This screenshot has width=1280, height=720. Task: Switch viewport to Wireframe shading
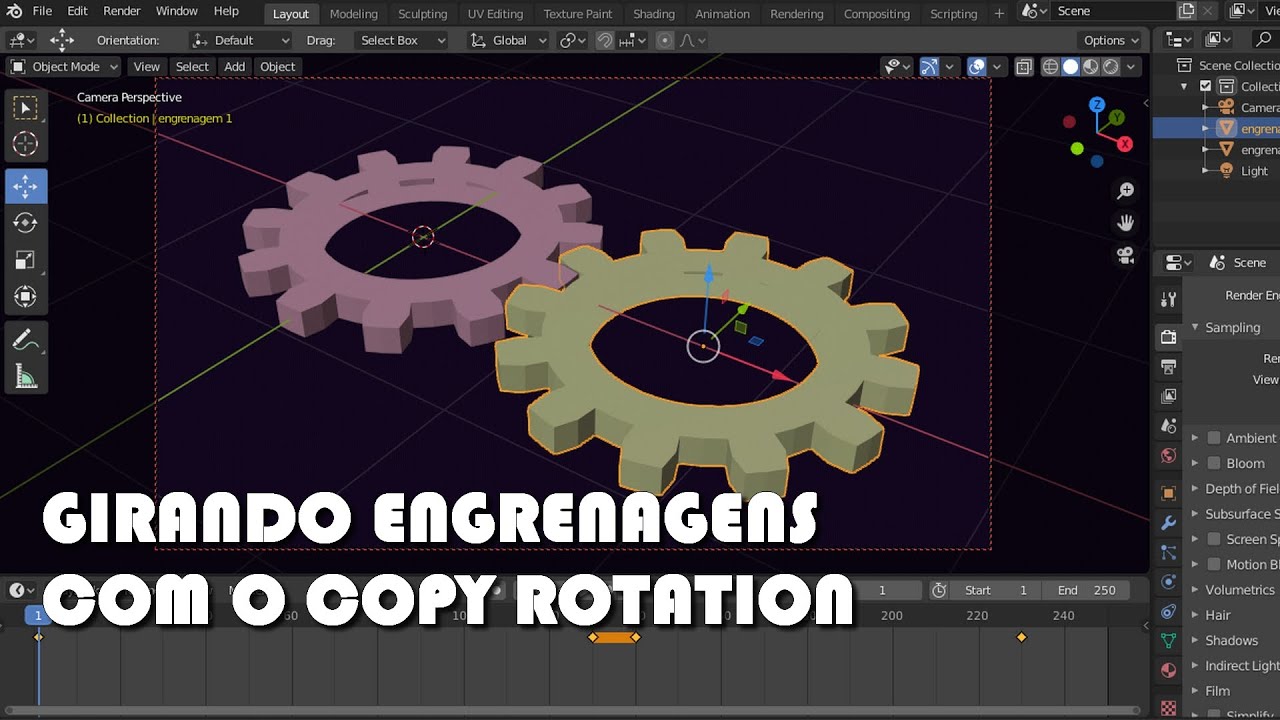coord(1050,67)
